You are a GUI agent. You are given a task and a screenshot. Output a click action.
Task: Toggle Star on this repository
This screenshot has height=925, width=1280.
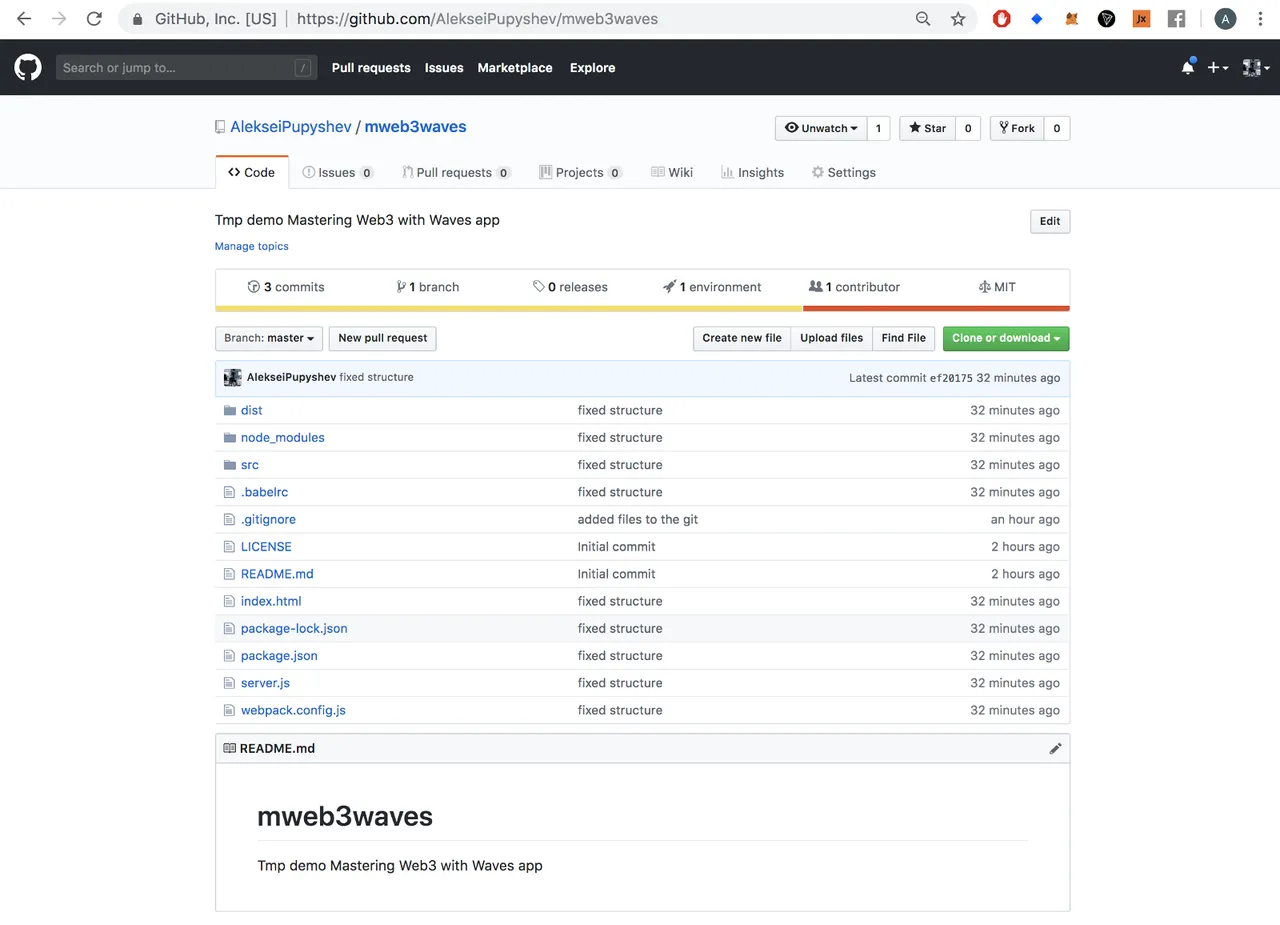tap(928, 128)
